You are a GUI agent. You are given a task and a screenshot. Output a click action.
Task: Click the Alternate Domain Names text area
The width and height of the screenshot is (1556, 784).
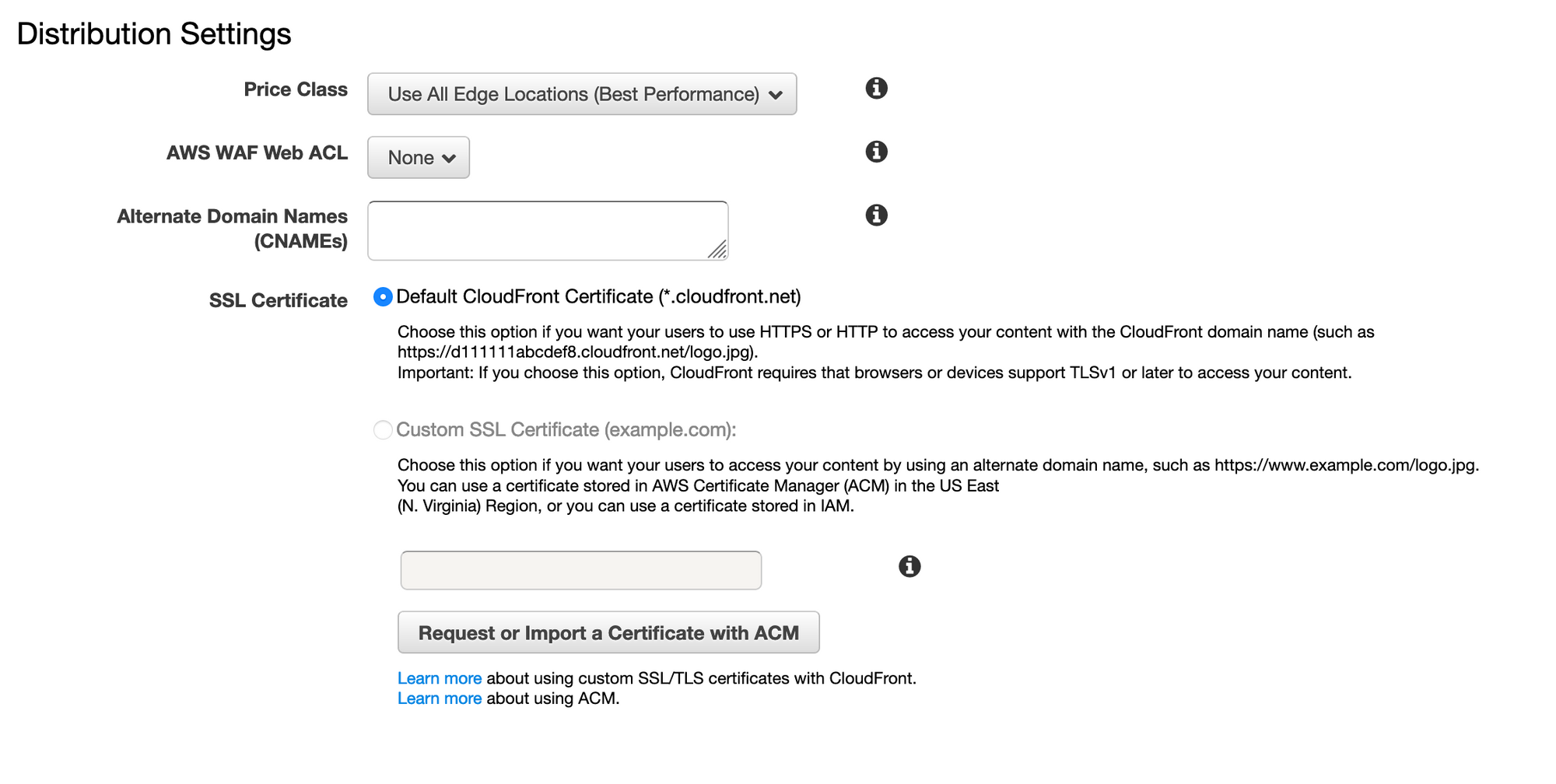tap(548, 231)
